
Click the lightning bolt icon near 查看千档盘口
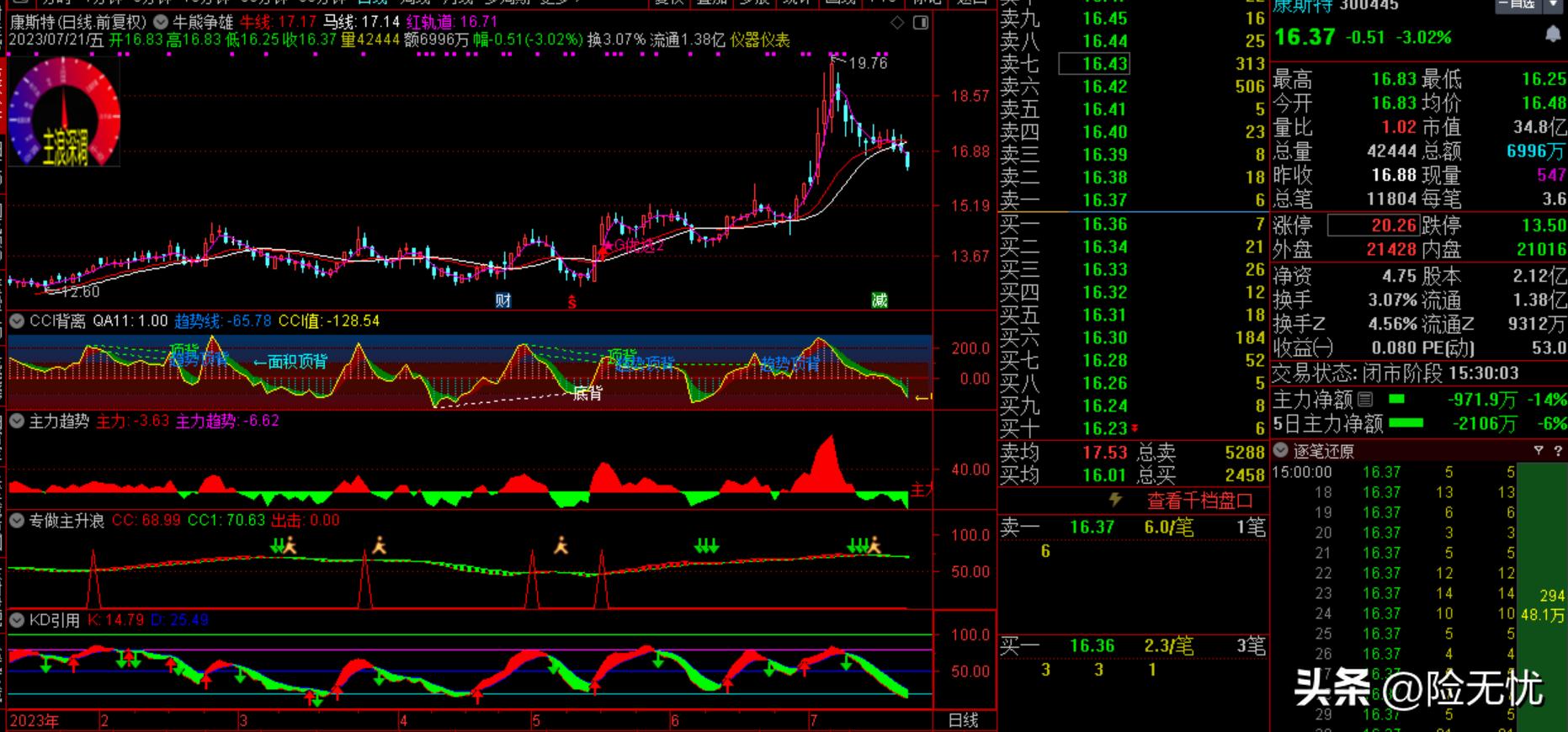click(1115, 500)
